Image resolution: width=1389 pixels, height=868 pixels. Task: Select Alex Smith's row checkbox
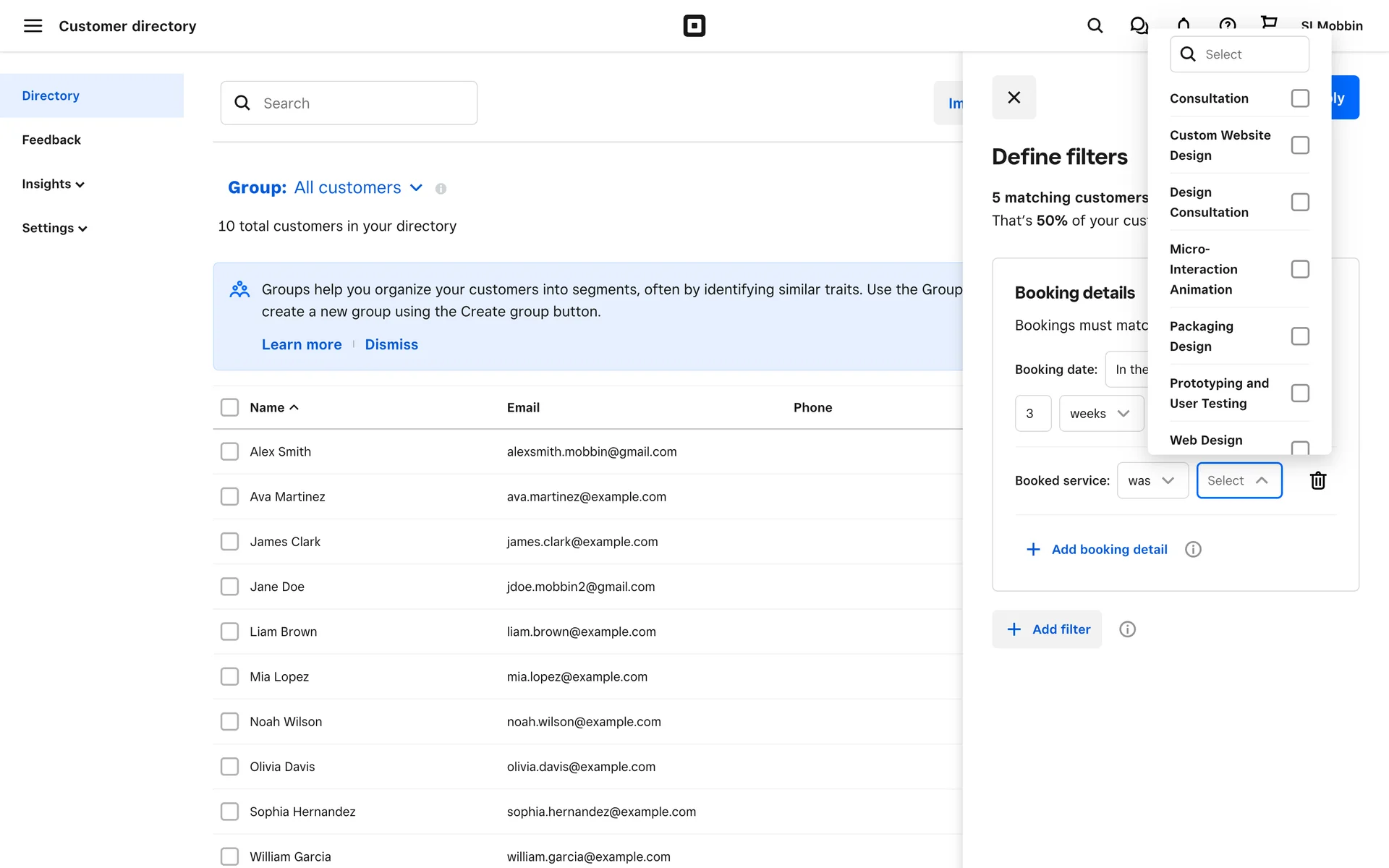[x=229, y=452]
